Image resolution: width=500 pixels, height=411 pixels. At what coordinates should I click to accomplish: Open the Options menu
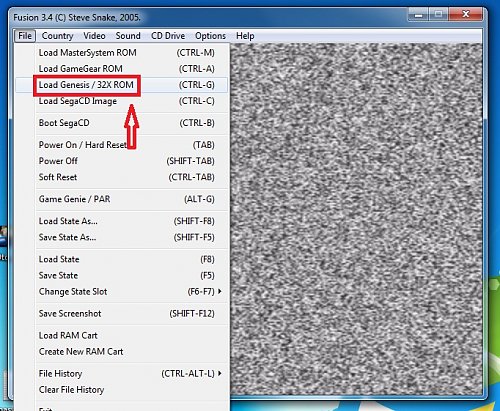[210, 36]
